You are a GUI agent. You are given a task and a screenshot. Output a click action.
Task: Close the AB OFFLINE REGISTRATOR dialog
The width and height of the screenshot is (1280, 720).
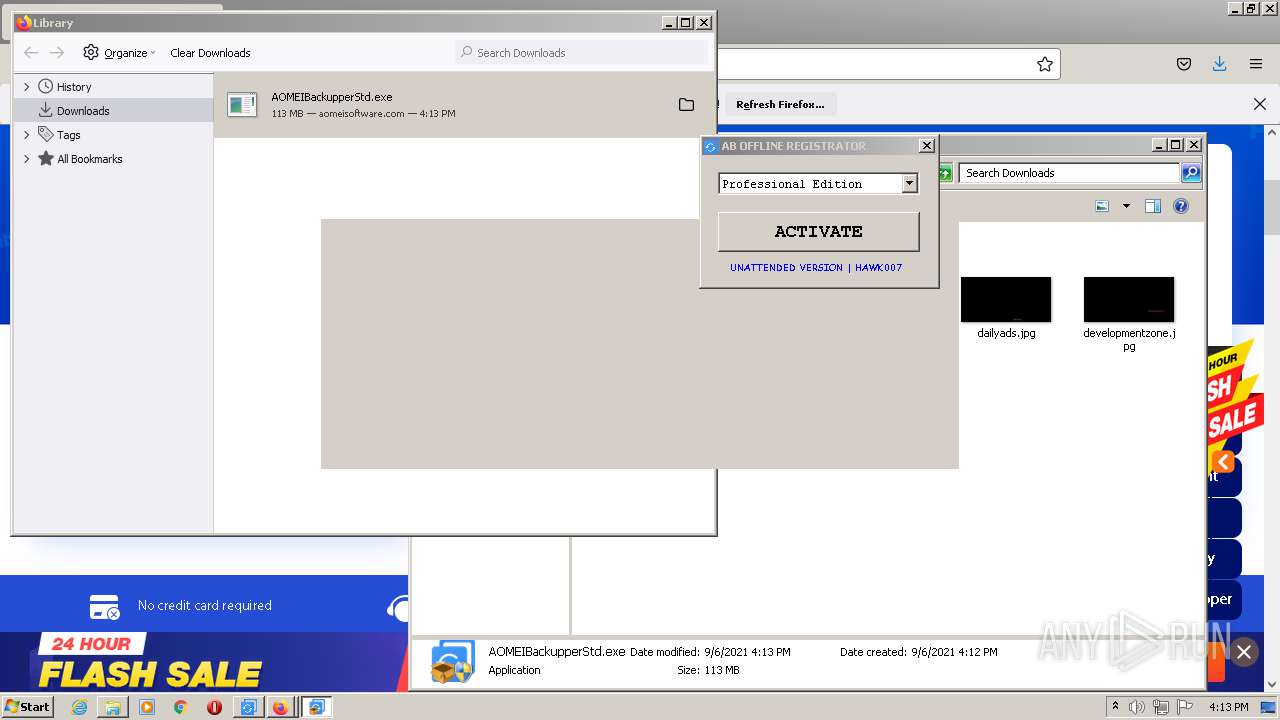click(927, 146)
